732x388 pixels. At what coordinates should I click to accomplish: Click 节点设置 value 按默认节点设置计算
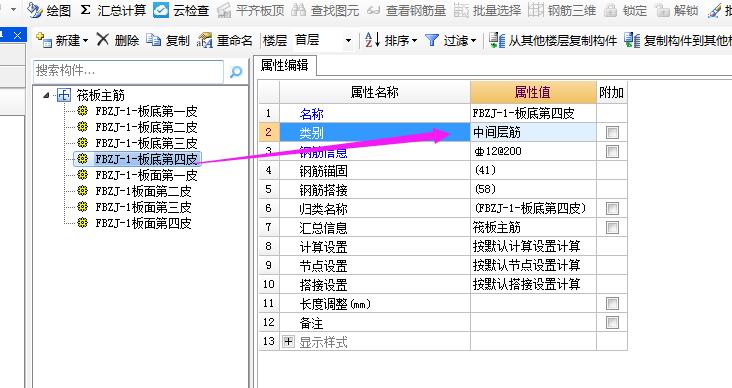click(x=533, y=266)
